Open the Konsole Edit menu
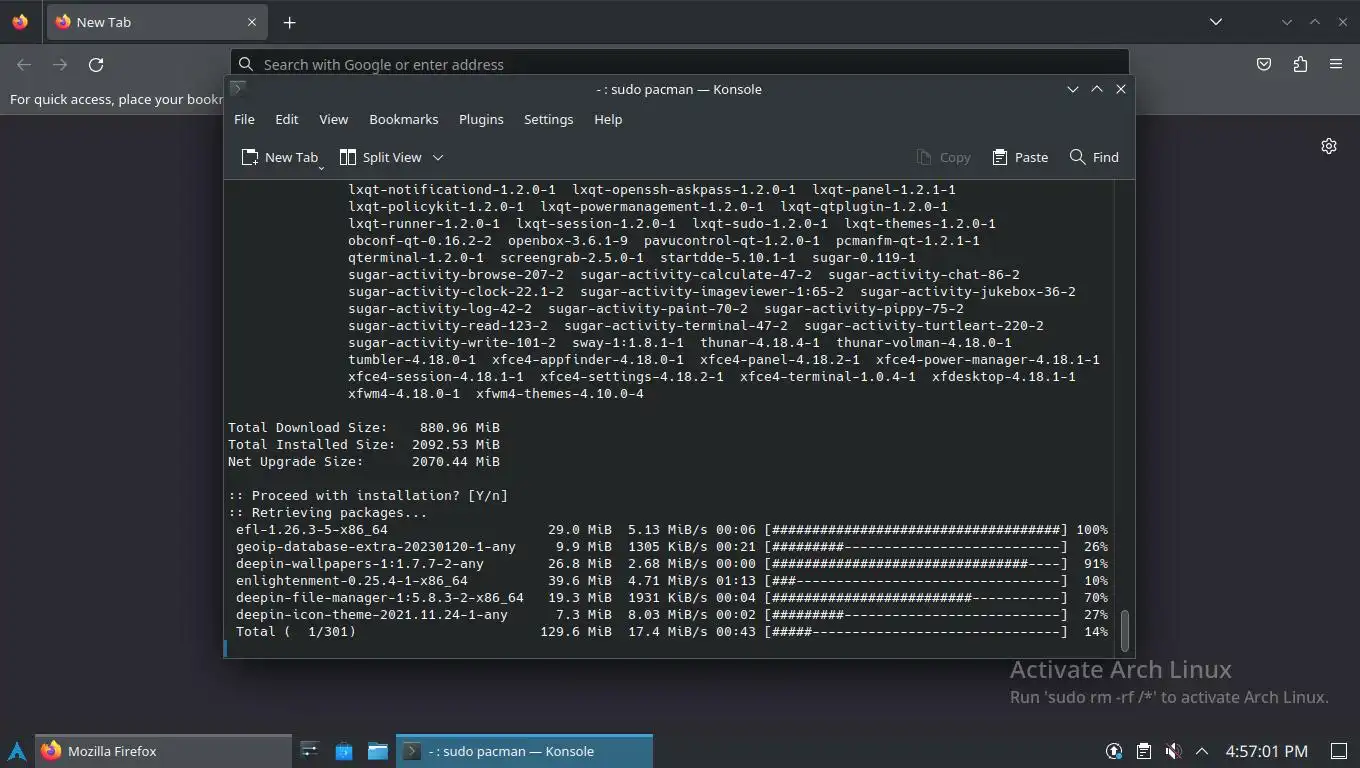Viewport: 1360px width, 768px height. [287, 119]
